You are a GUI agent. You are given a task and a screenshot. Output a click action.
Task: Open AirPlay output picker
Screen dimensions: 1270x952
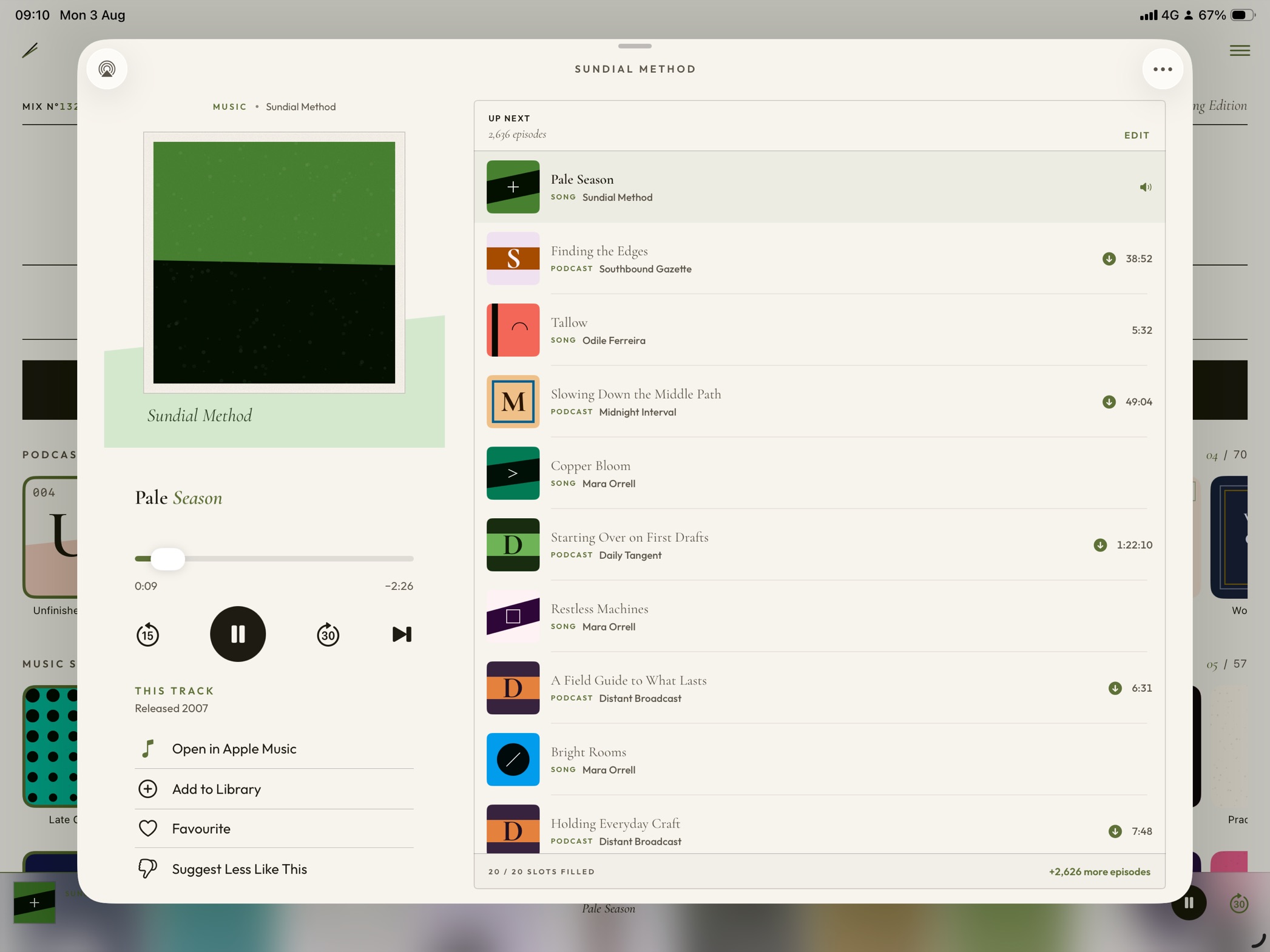pos(107,69)
